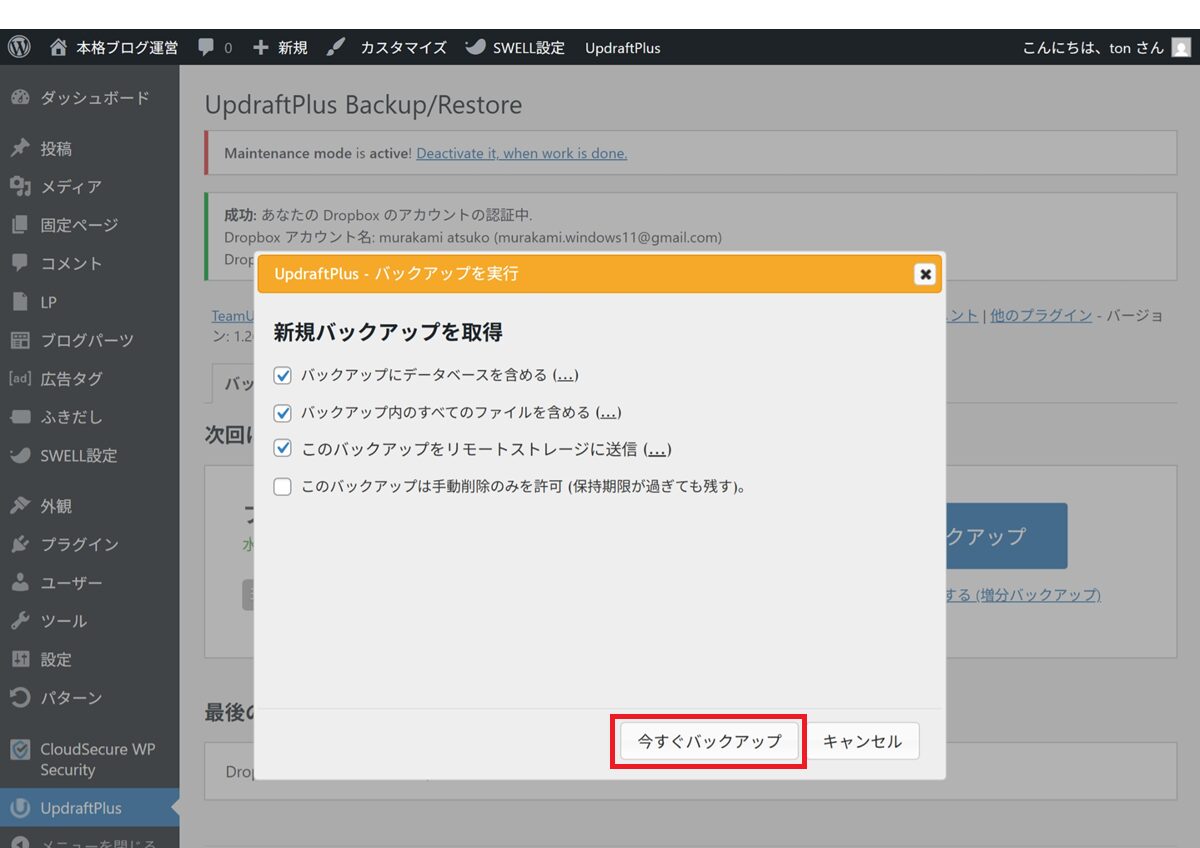Expand remote storage (...) options
This screenshot has height=848, width=1200.
pyautogui.click(x=657, y=450)
